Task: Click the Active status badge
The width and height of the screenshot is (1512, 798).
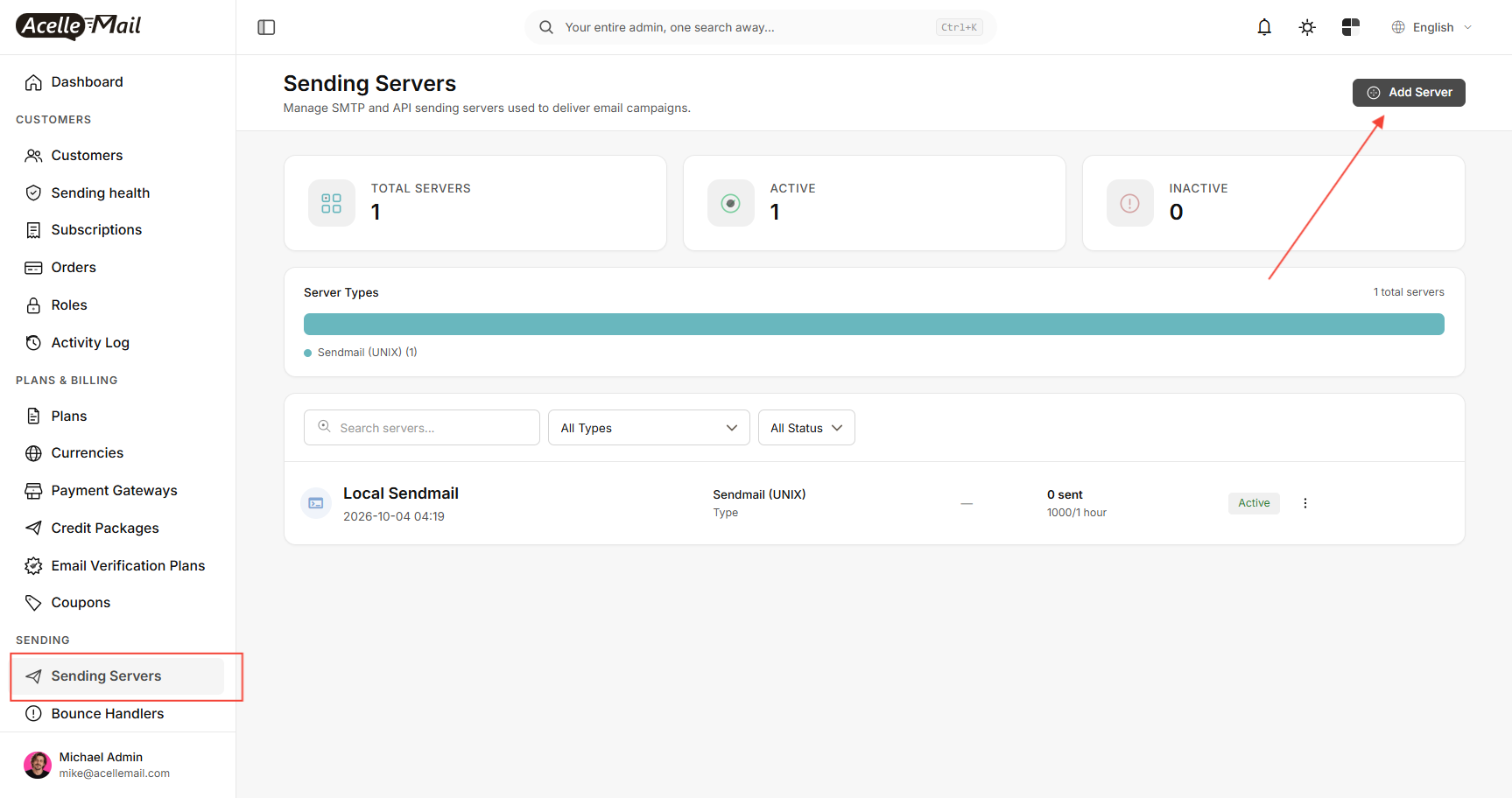Action: tap(1254, 503)
